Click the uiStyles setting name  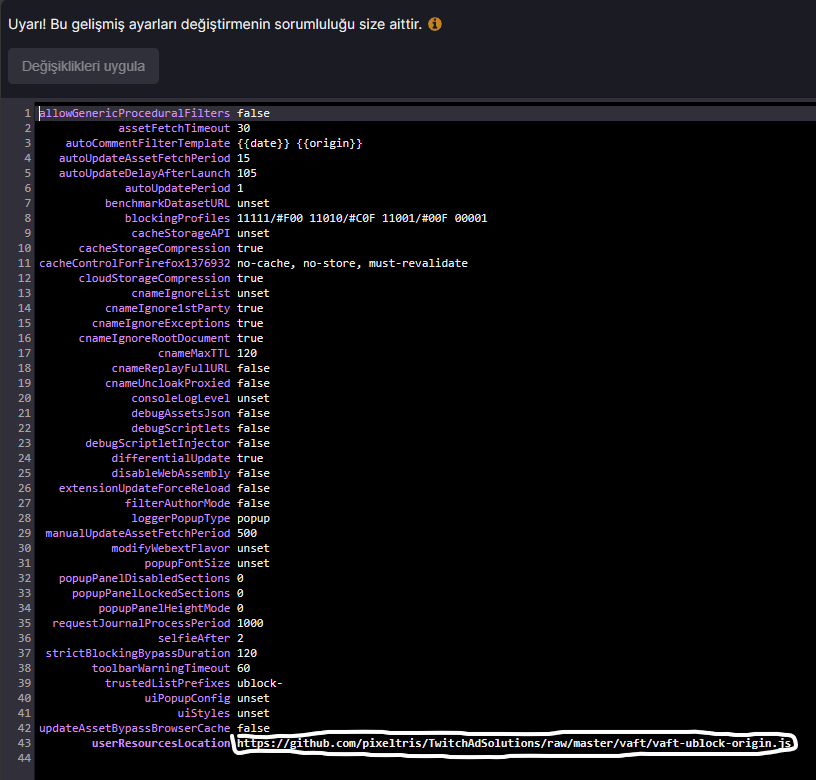pos(203,713)
